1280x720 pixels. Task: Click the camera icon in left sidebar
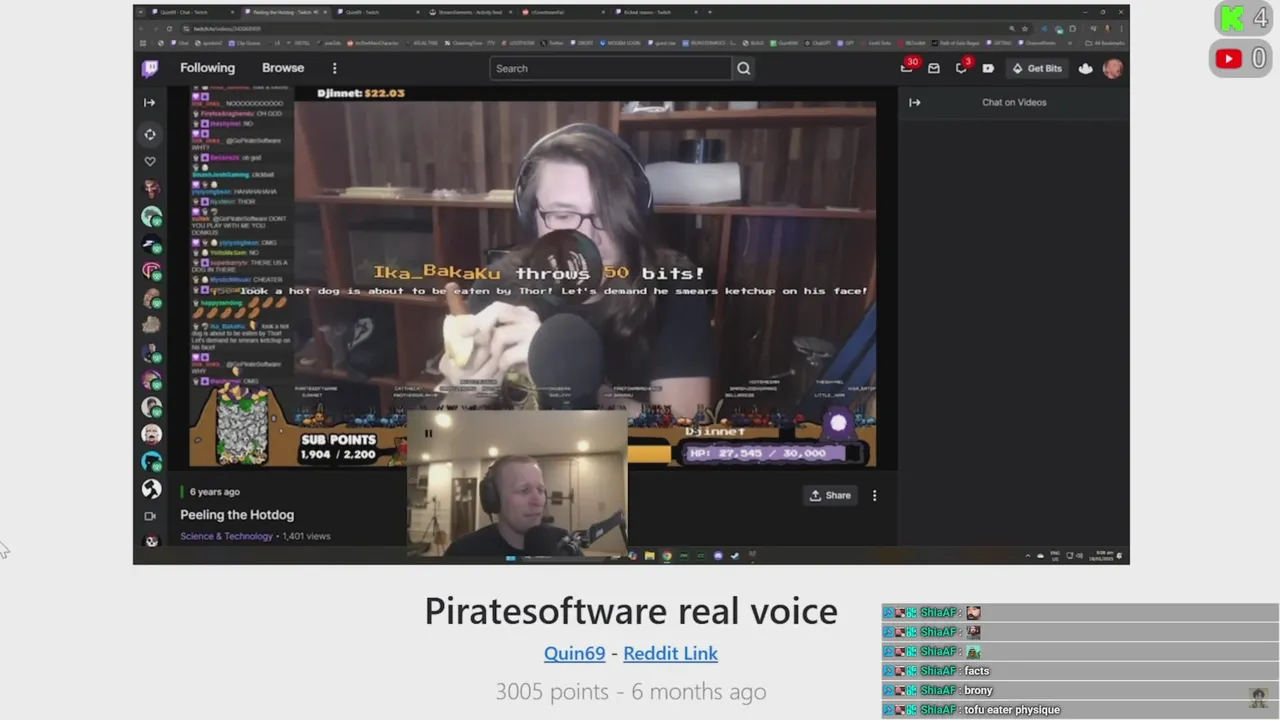tap(150, 516)
